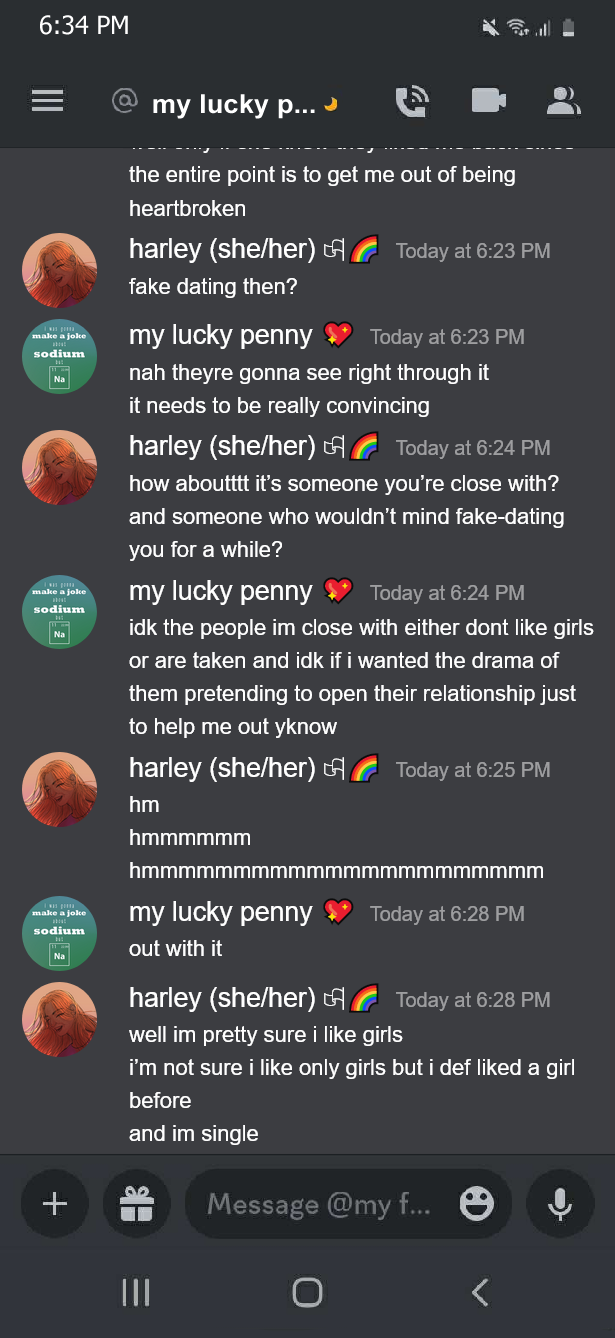Tap the message input field

[320, 1205]
